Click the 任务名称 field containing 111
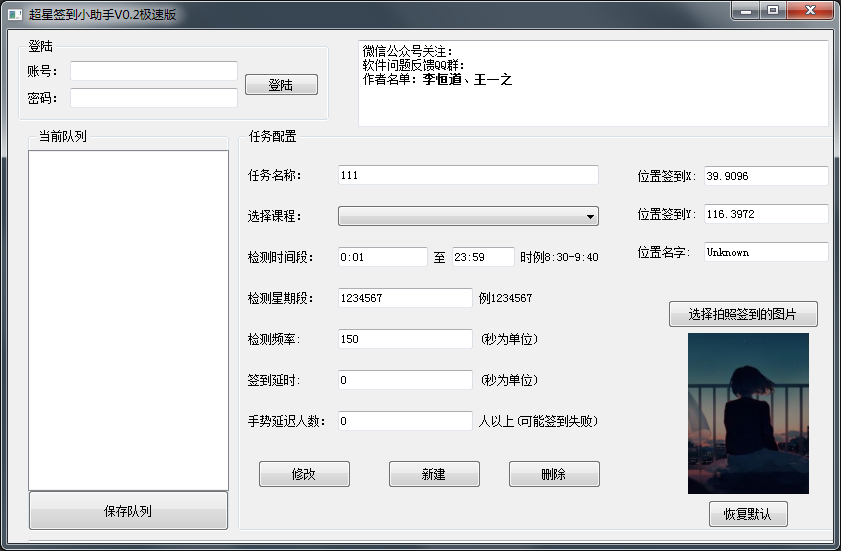The image size is (841, 551). (468, 175)
